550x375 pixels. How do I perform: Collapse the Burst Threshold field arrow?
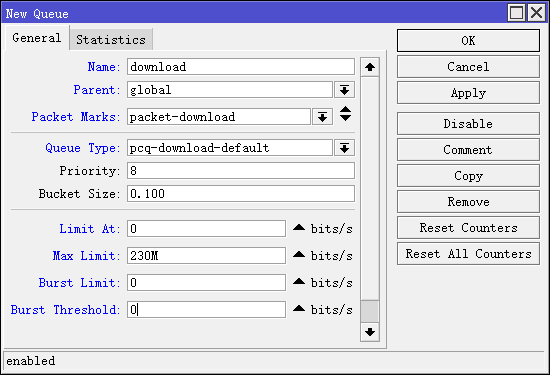point(299,308)
